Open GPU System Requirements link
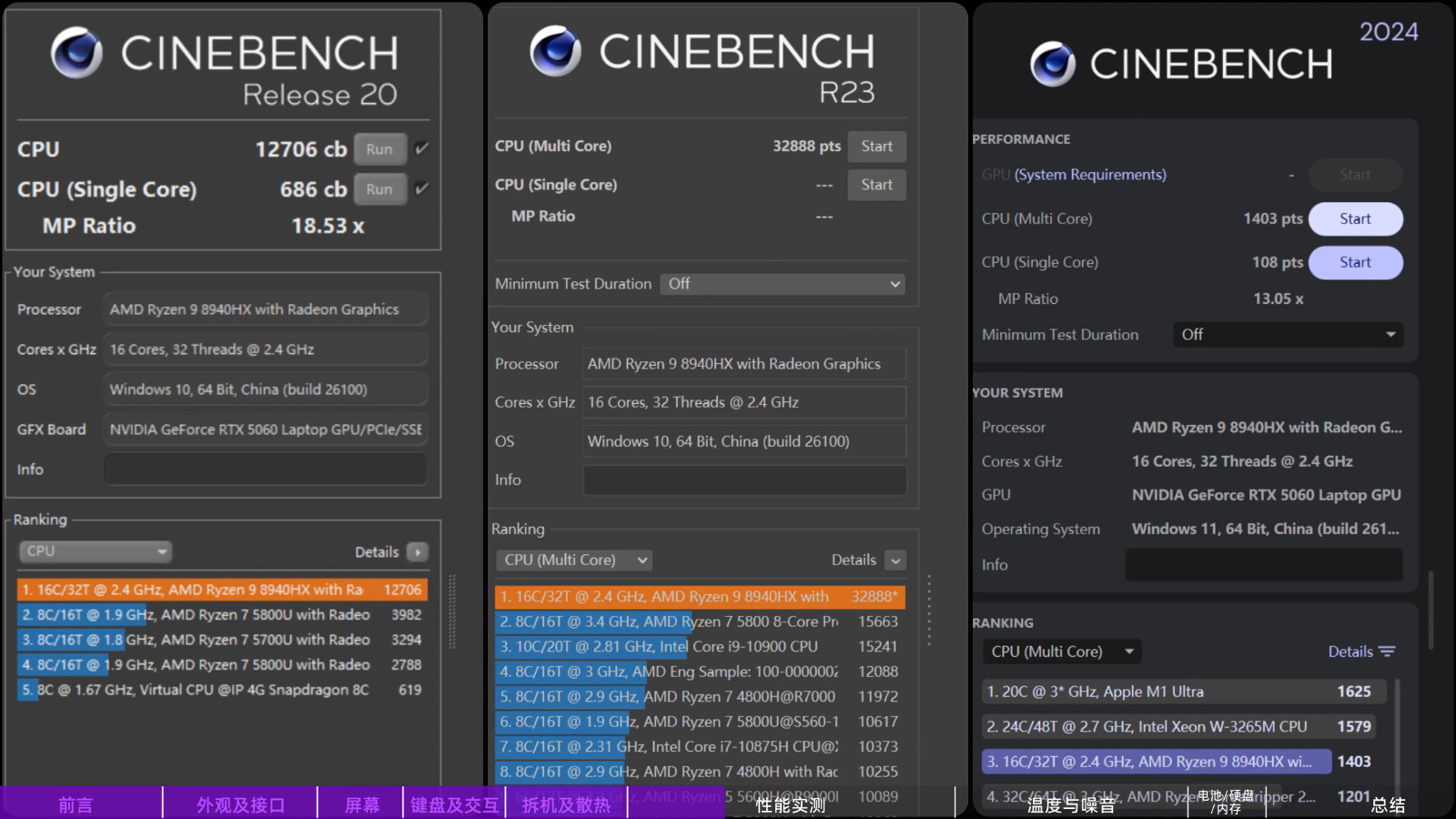Image resolution: width=1456 pixels, height=819 pixels. click(x=1090, y=175)
